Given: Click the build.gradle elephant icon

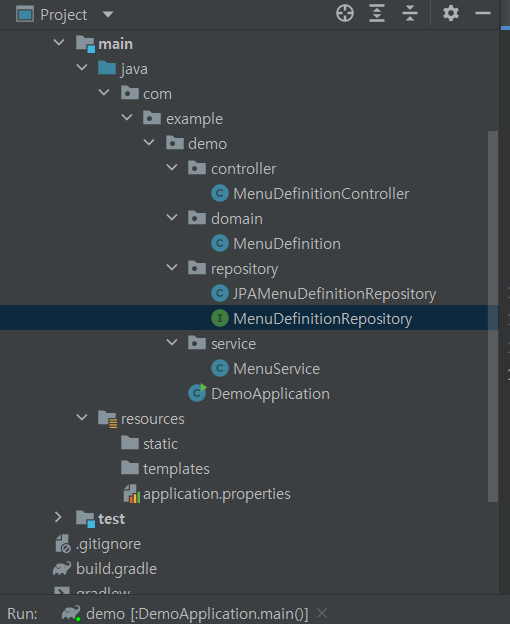Looking at the screenshot, I should pos(62,569).
